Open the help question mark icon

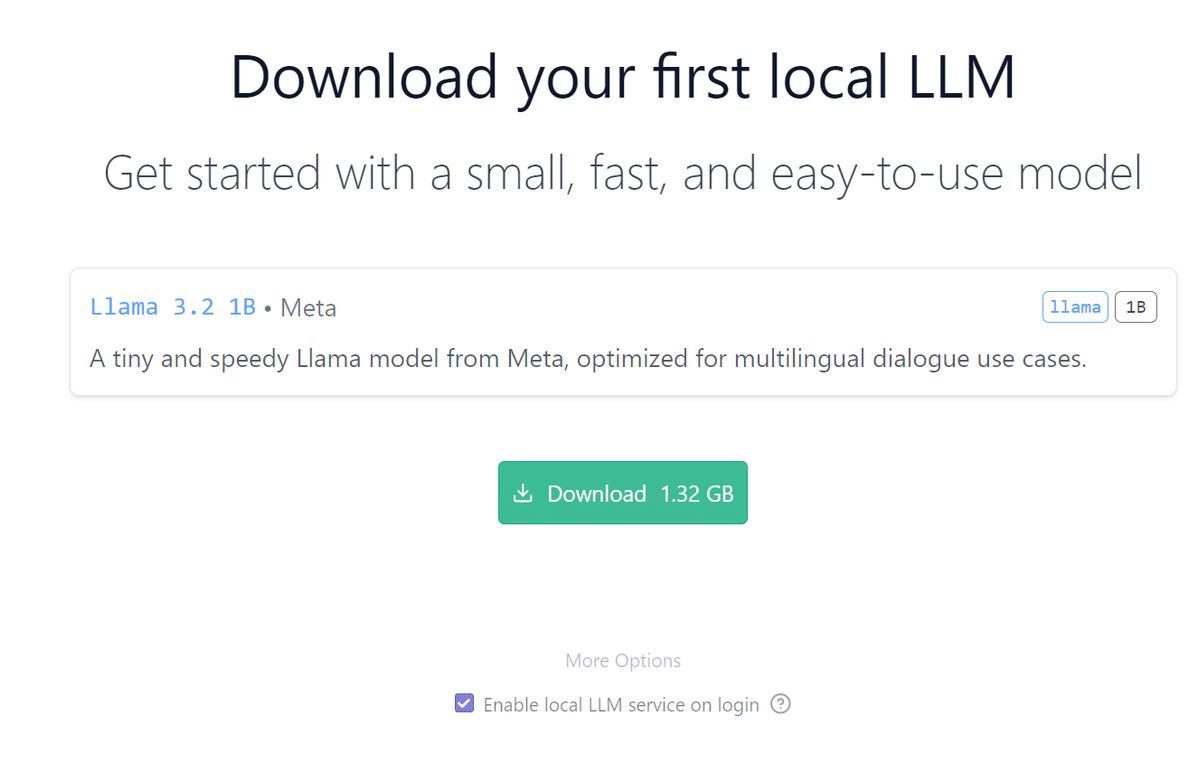pyautogui.click(x=782, y=704)
